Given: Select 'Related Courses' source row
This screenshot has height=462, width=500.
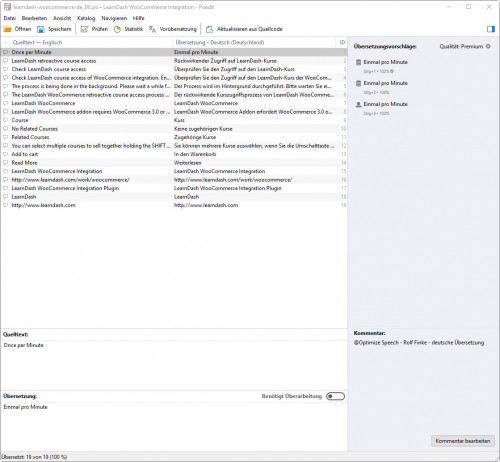Looking at the screenshot, I should coord(30,137).
